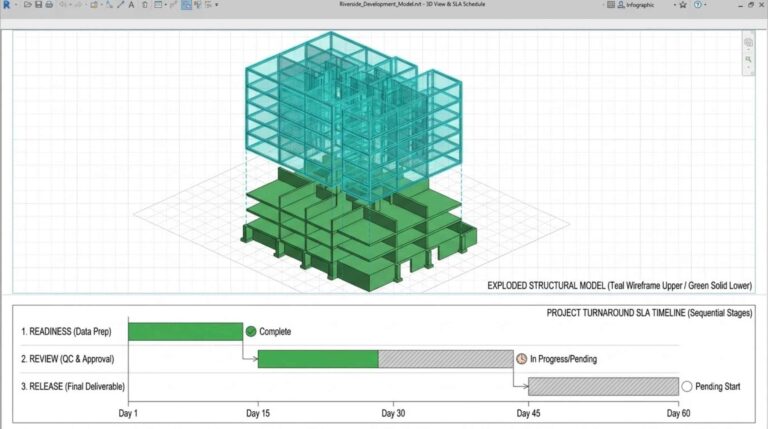Click the Day 45 timeline axis marker
This screenshot has height=429, width=768.
(528, 413)
